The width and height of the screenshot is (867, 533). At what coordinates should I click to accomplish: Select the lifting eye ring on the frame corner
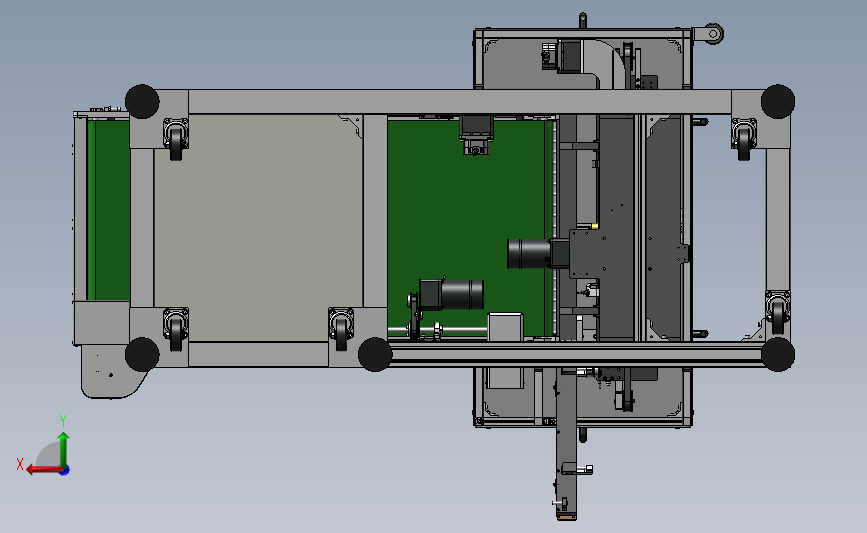[713, 34]
